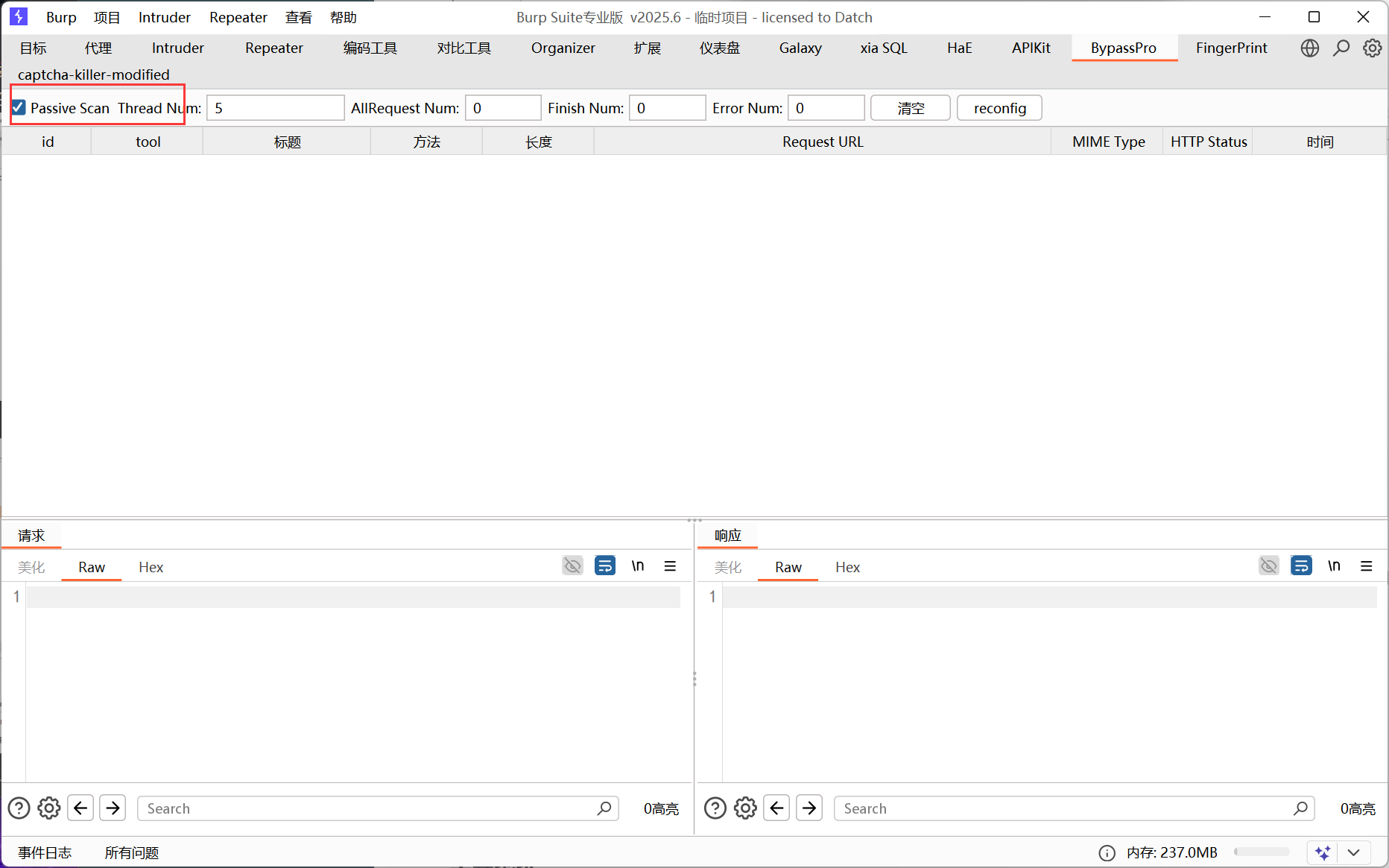This screenshot has width=1389, height=868.
Task: Uncheck the Passive Scan checkbox
Action: 19,108
